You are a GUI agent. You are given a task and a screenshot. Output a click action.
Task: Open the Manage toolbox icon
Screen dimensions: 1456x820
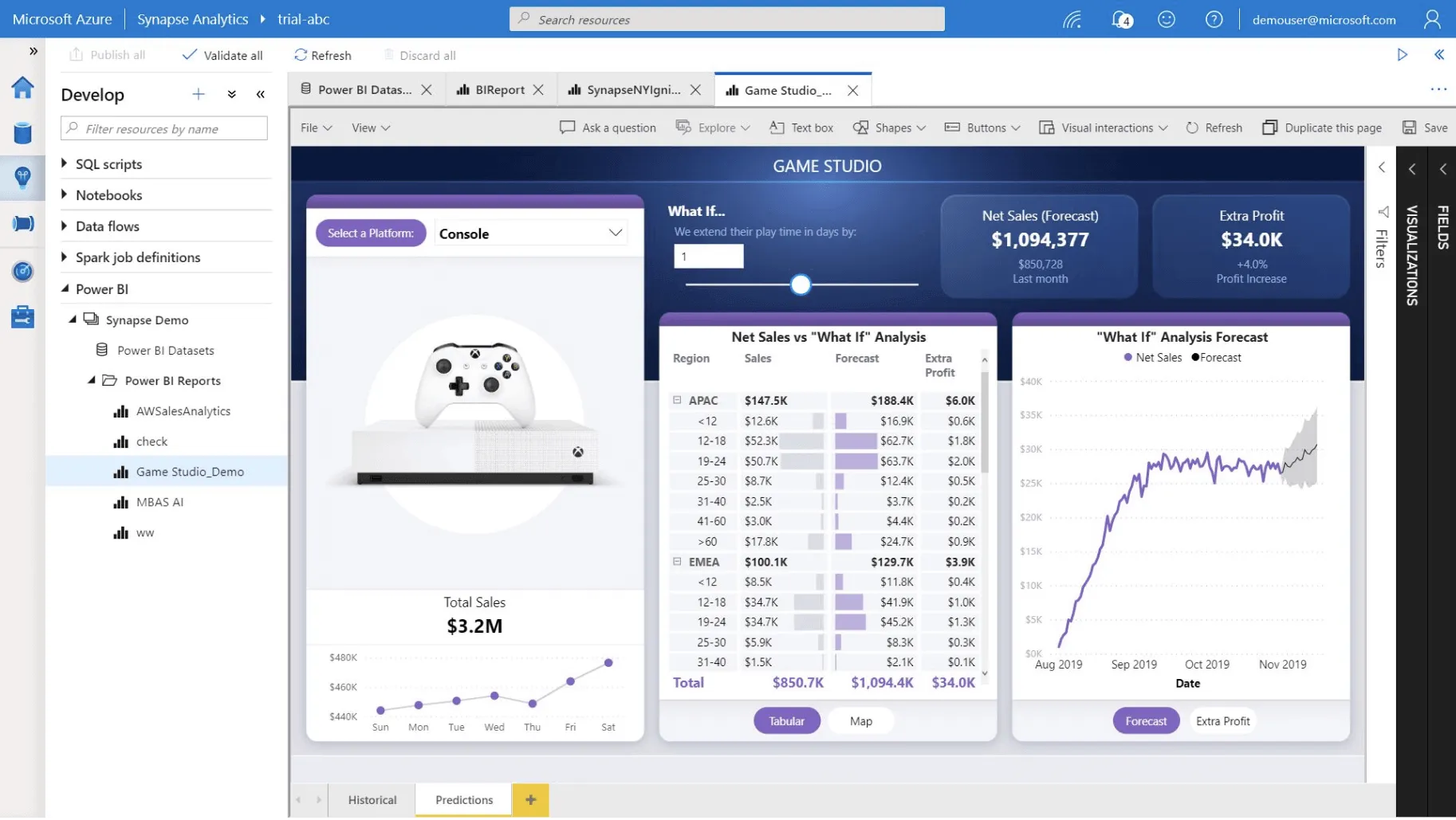(22, 316)
